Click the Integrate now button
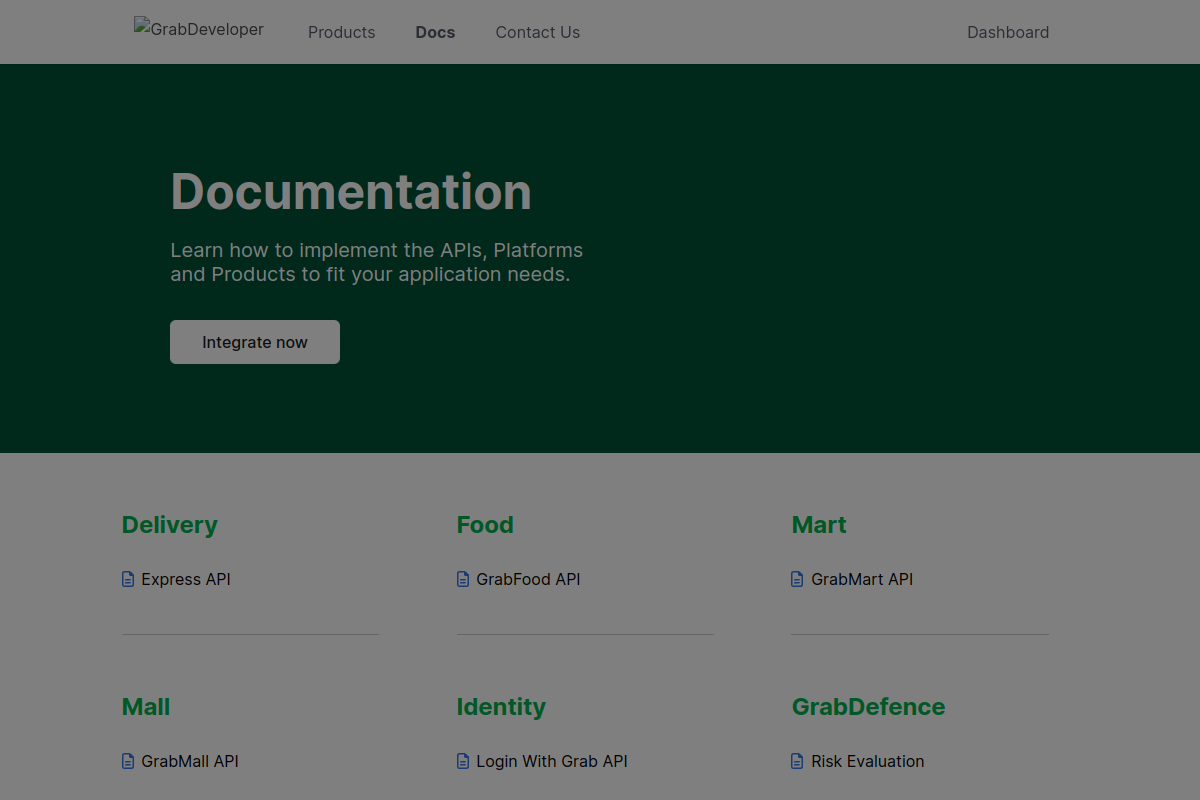1200x800 pixels. [255, 342]
